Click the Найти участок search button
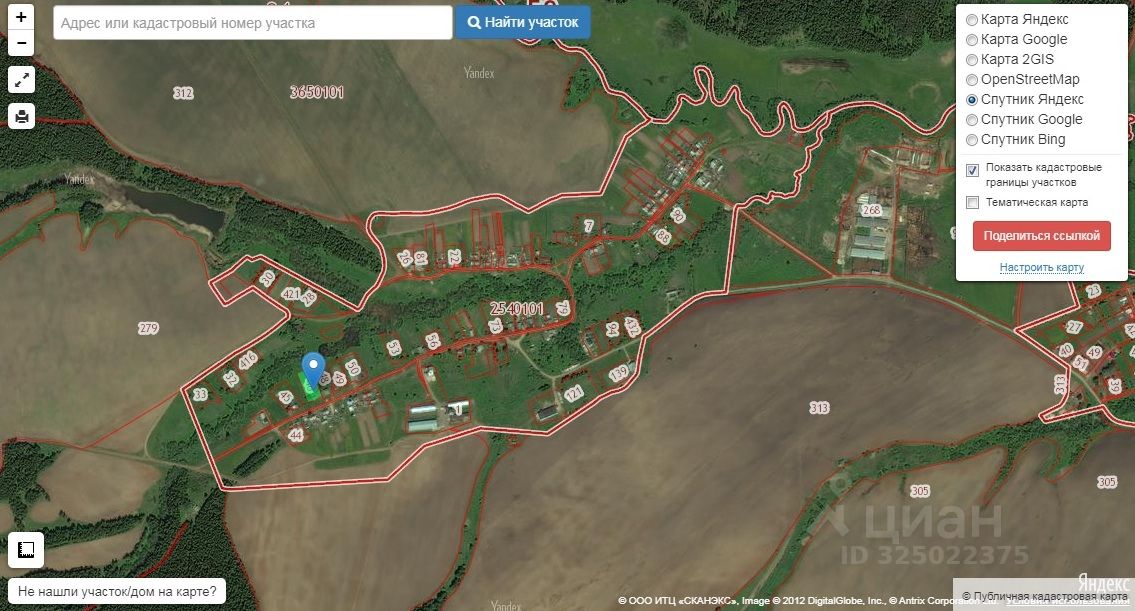This screenshot has height=611, width=1135. pyautogui.click(x=523, y=22)
